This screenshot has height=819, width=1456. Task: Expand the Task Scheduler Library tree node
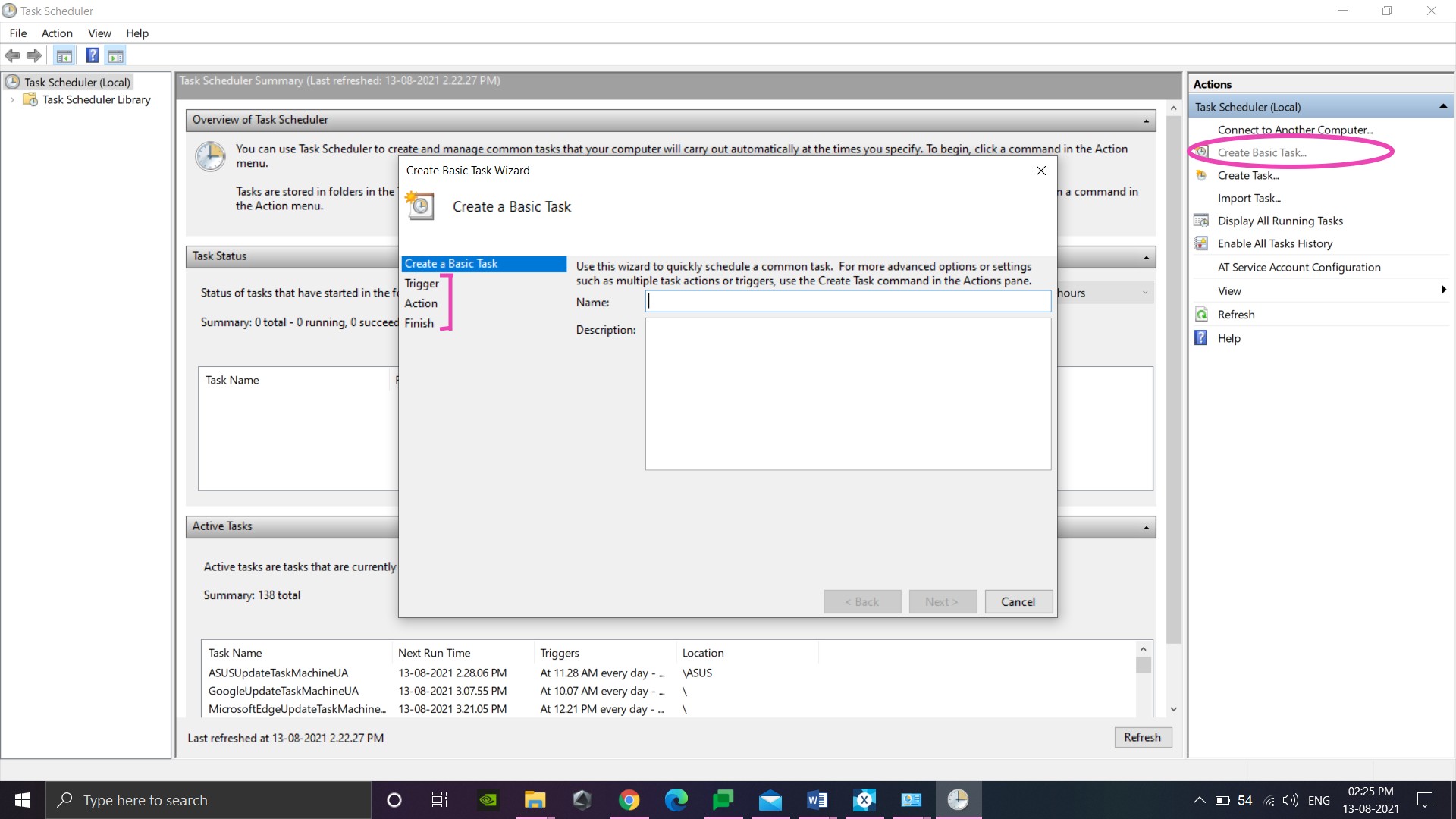click(x=11, y=99)
